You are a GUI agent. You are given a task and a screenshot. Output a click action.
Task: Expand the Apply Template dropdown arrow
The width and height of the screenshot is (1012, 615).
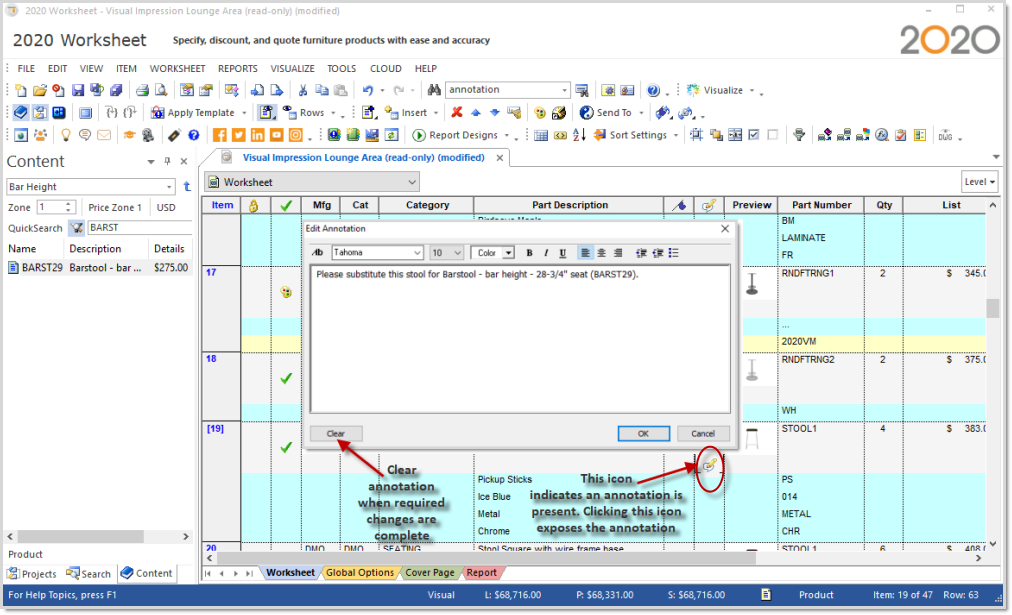click(245, 113)
